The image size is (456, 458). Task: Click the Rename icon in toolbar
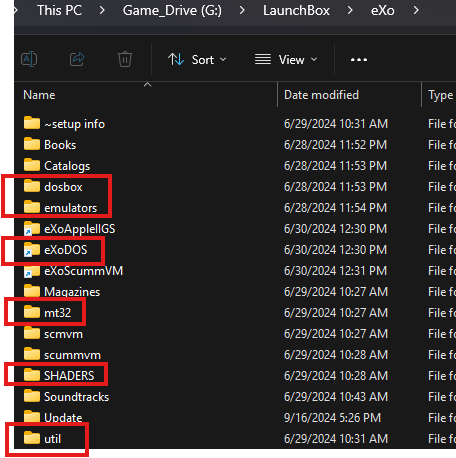coord(29,60)
